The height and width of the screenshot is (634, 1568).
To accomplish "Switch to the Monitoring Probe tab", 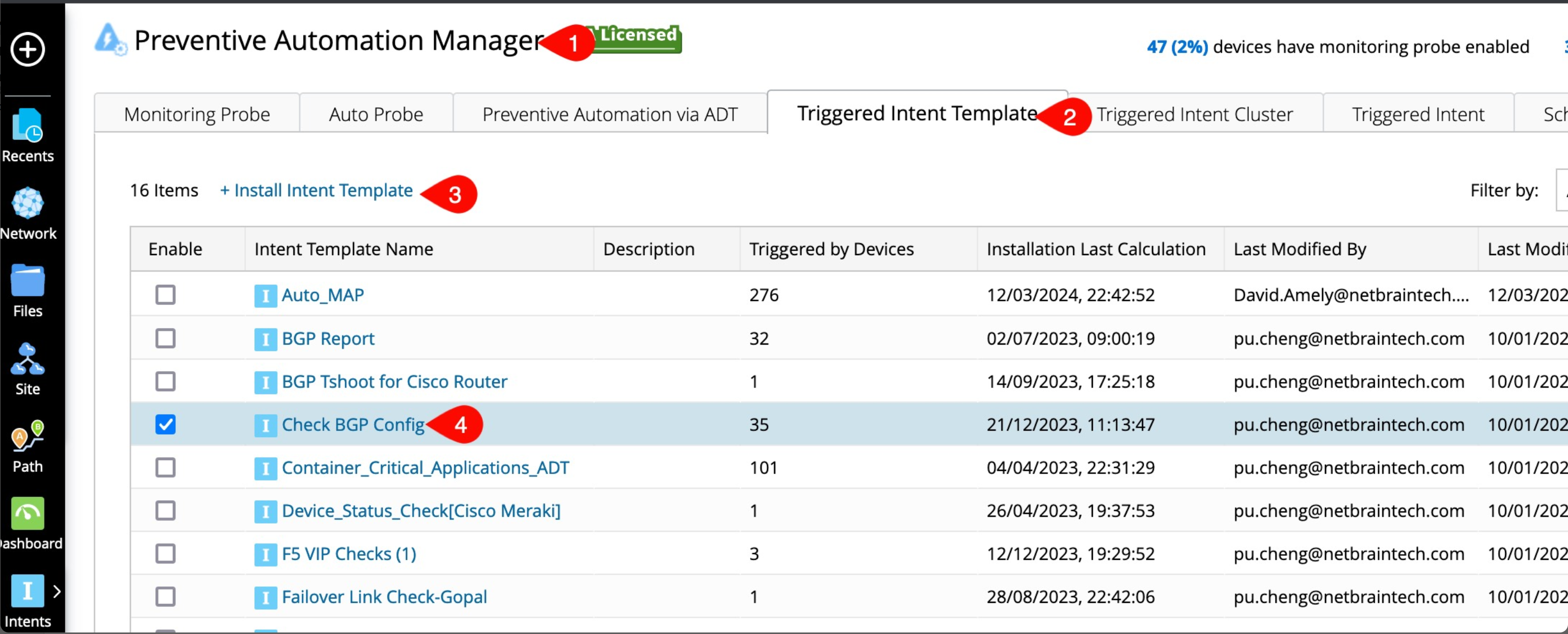I will (x=196, y=115).
